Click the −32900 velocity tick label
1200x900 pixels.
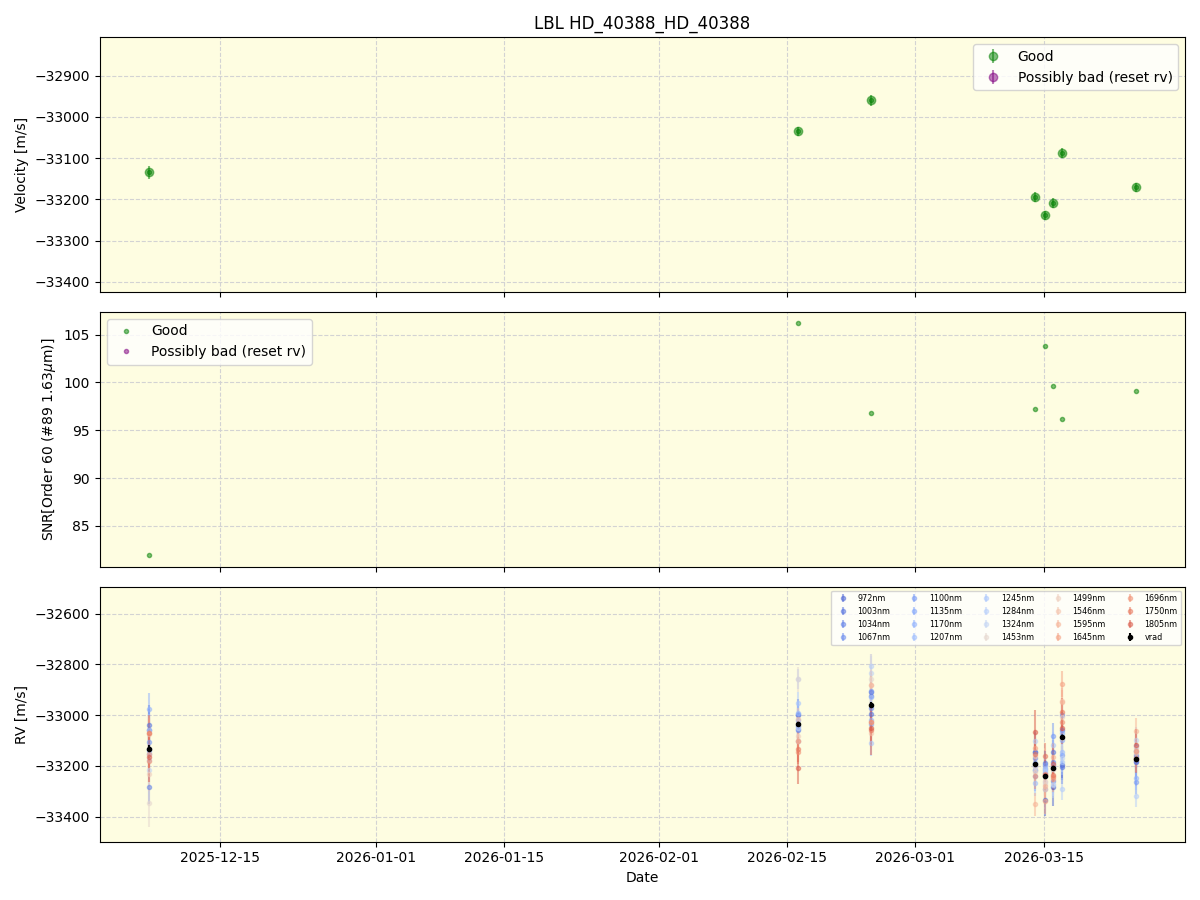tap(63, 76)
